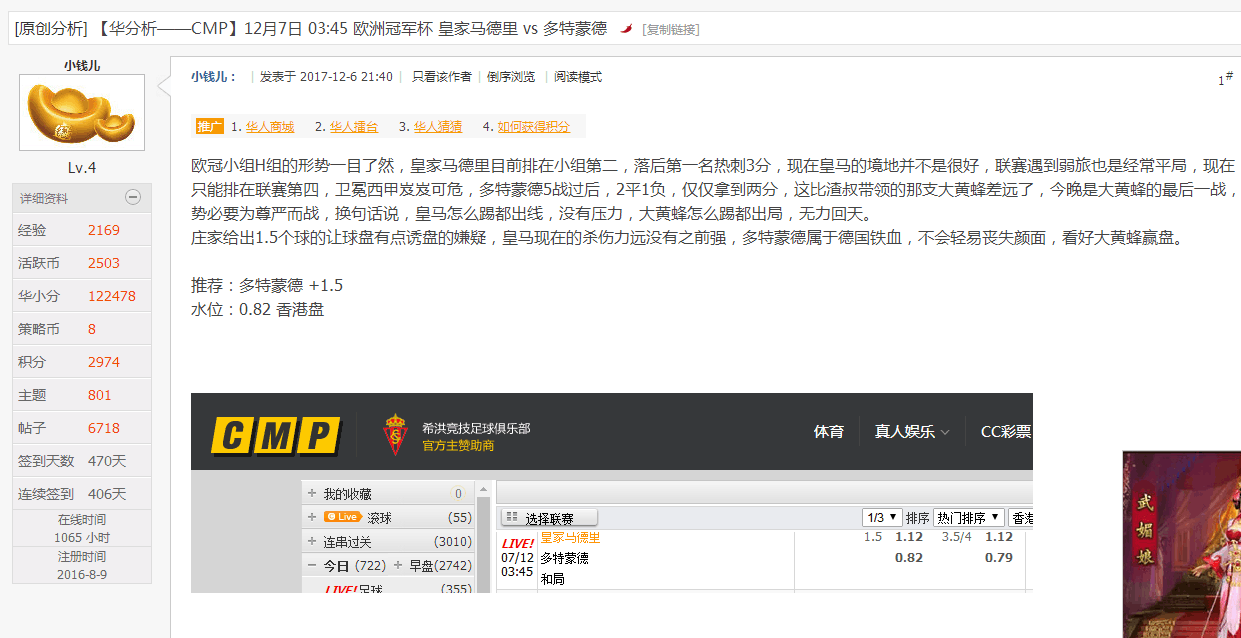Click the 发表于 2017-12-6 21:40 timestamp
The image size is (1241, 638).
[x=326, y=76]
